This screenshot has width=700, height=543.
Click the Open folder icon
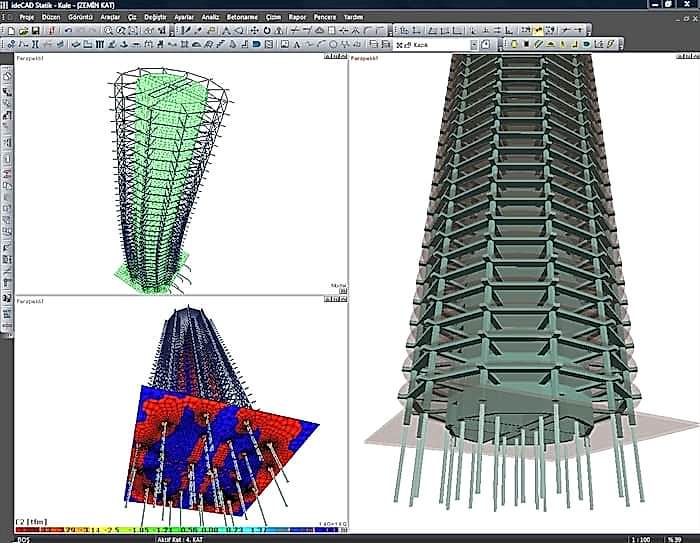(21, 32)
